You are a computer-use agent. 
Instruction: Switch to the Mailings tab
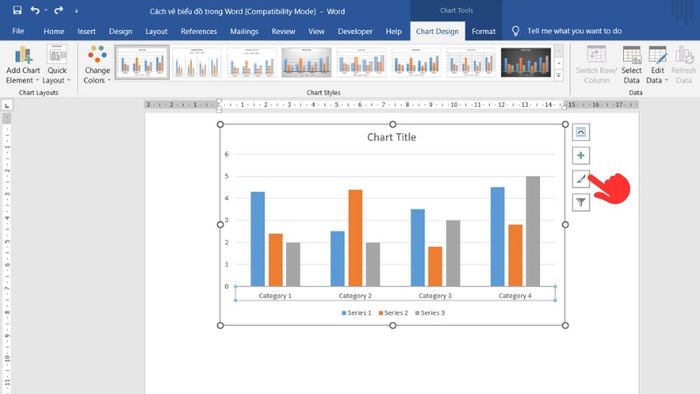pyautogui.click(x=244, y=31)
